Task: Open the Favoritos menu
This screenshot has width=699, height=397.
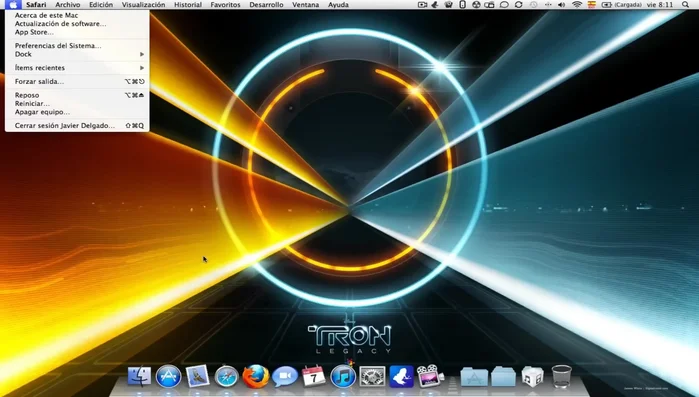Action: click(225, 5)
